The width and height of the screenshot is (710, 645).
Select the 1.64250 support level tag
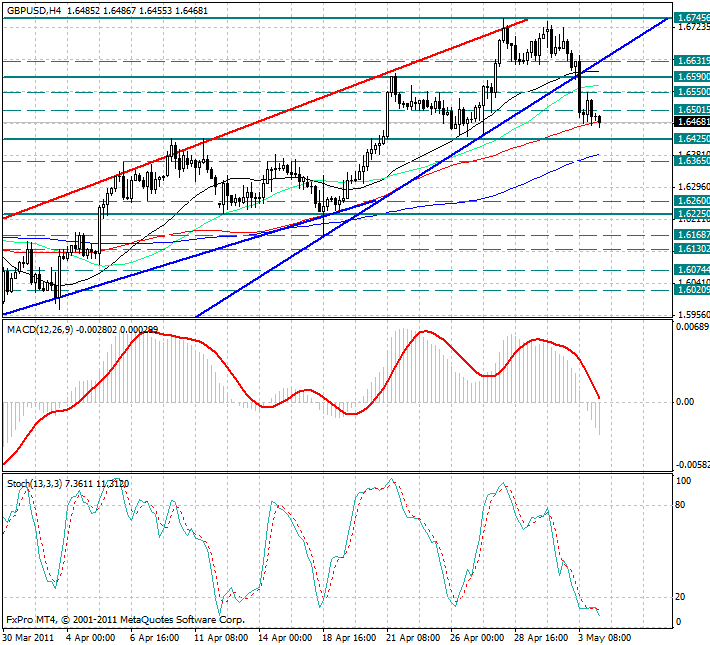coord(692,139)
